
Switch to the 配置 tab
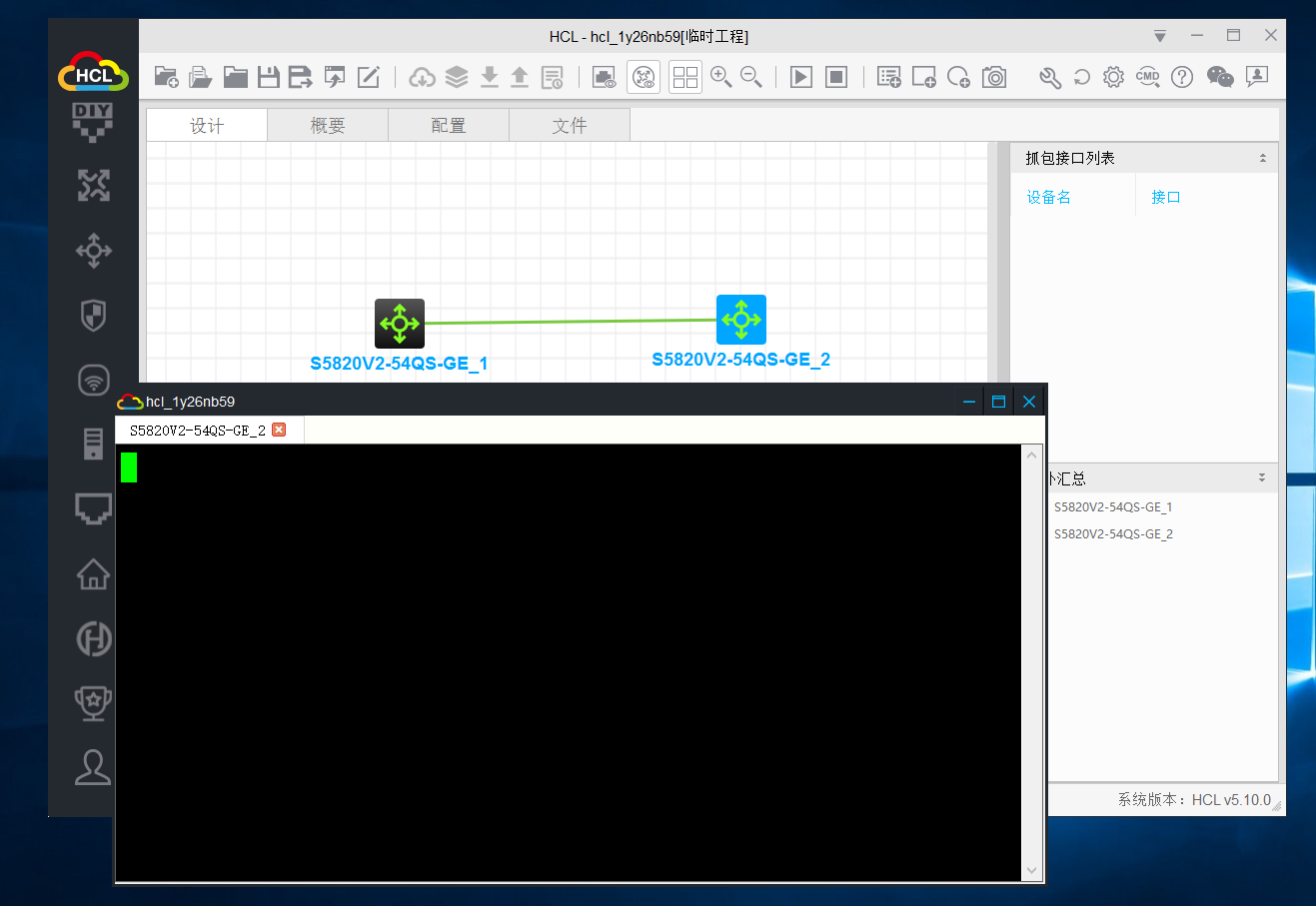click(x=449, y=125)
